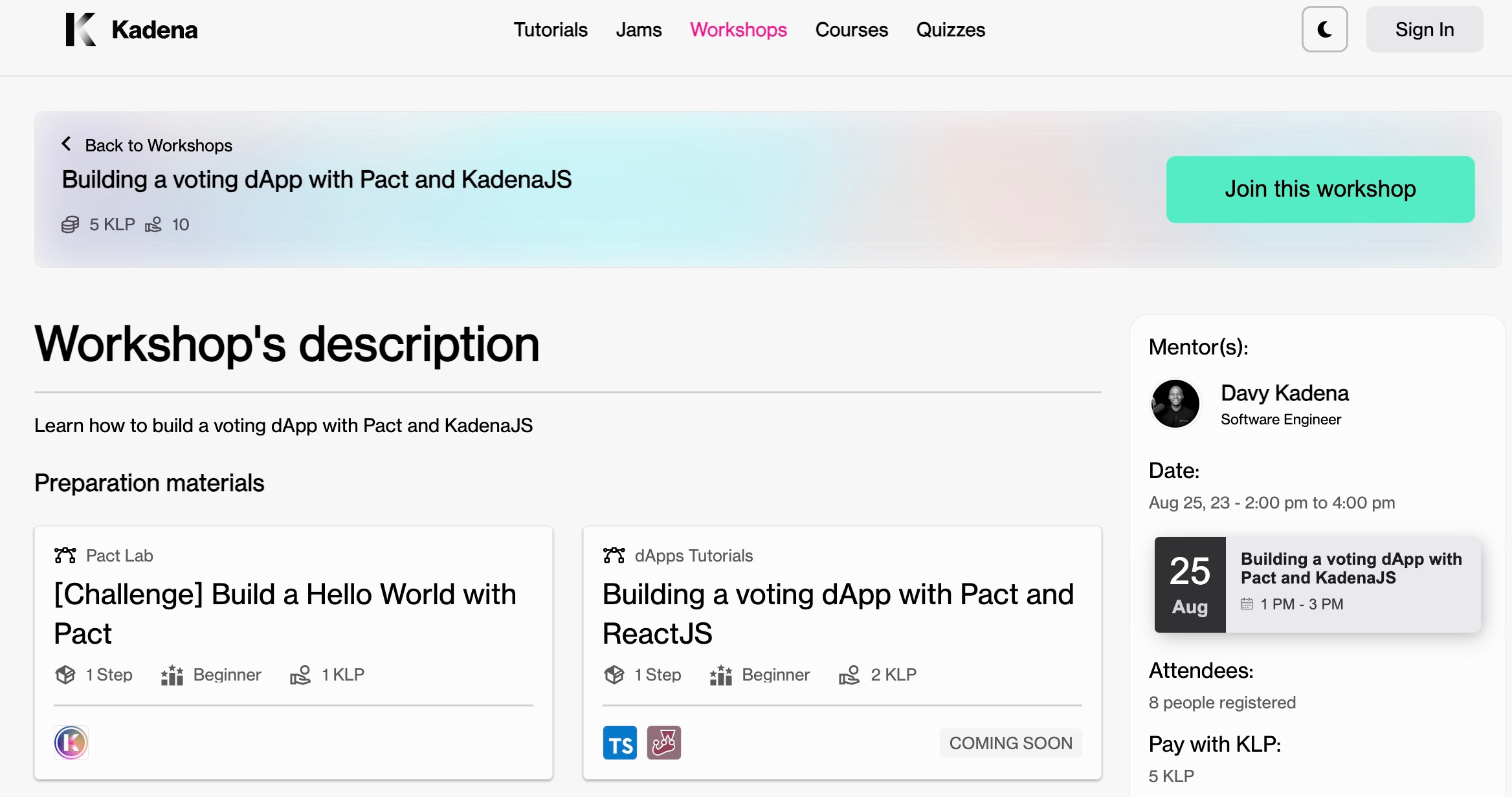Click the TypeScript TS icon

coord(620,743)
